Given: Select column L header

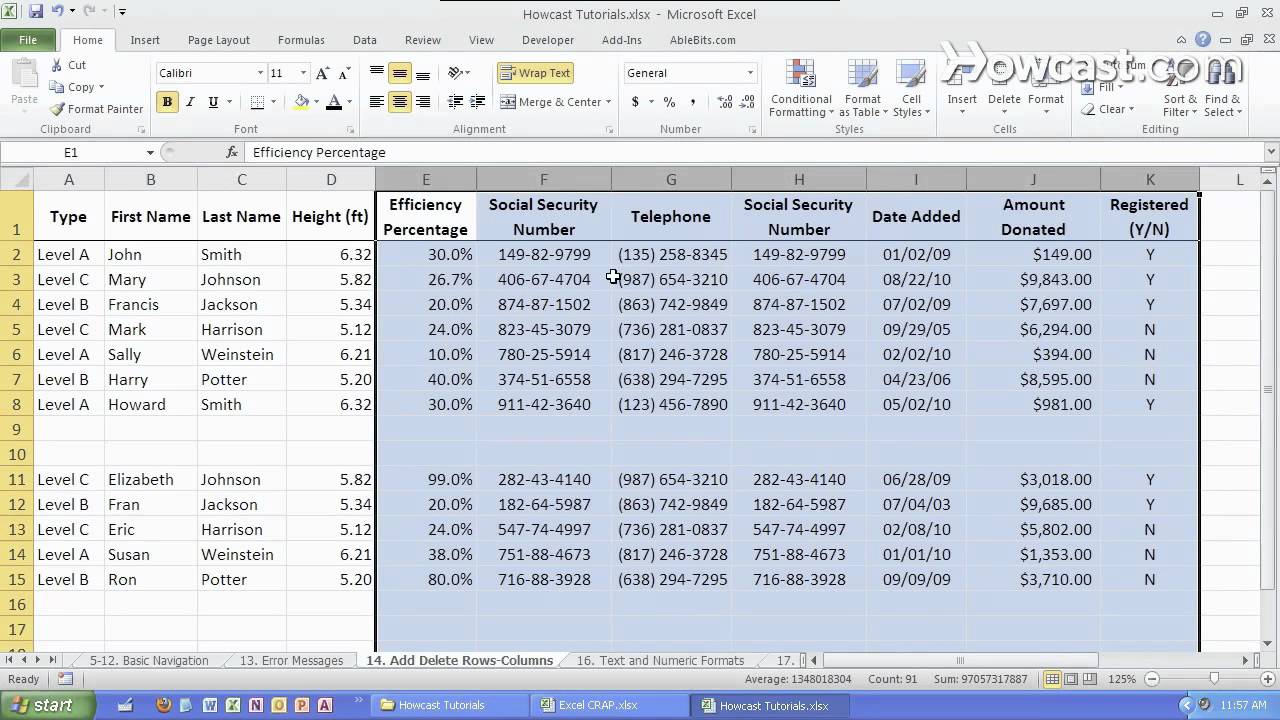Looking at the screenshot, I should point(1239,179).
